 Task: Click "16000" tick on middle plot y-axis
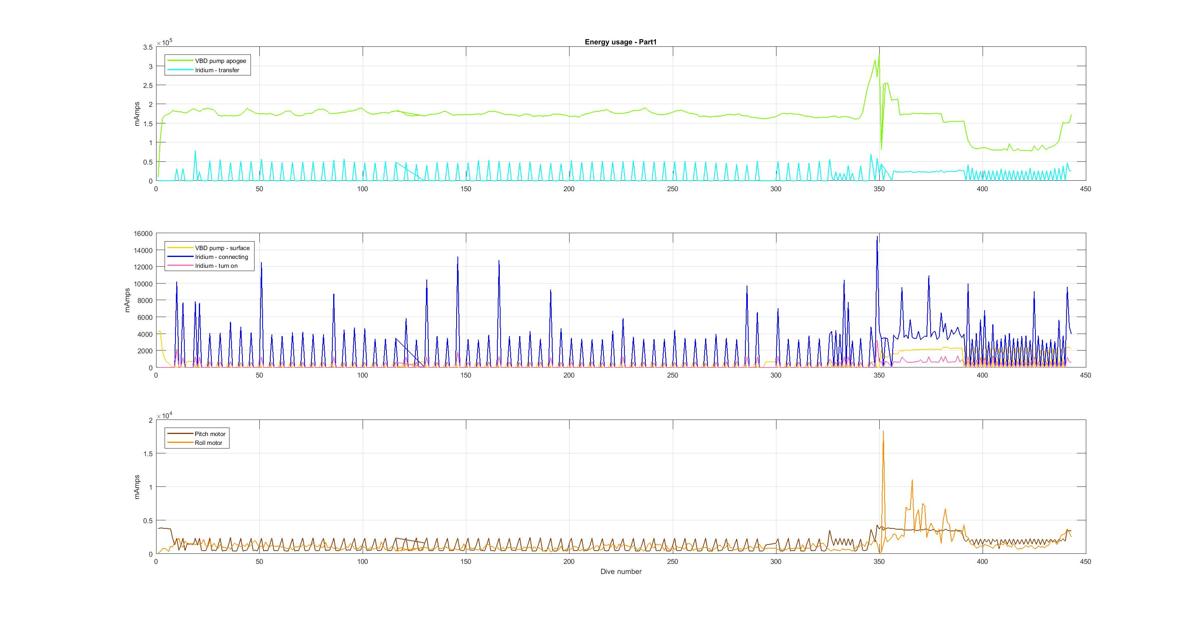[142, 235]
